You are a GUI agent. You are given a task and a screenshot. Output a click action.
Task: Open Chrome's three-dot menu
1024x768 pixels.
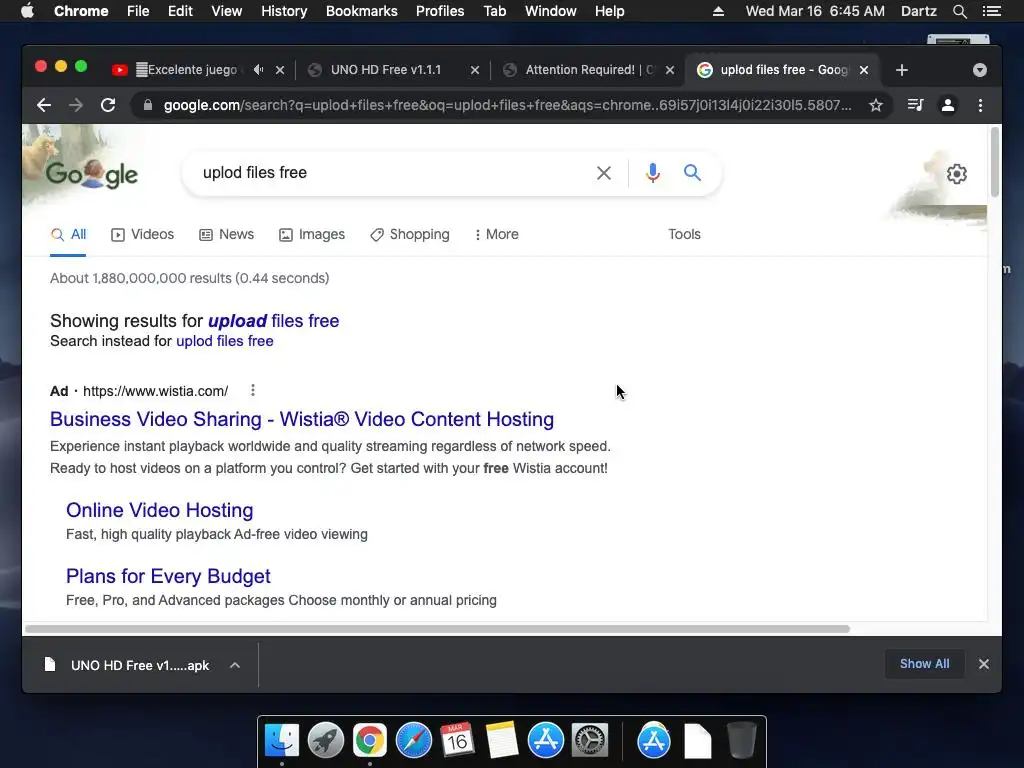pos(980,105)
